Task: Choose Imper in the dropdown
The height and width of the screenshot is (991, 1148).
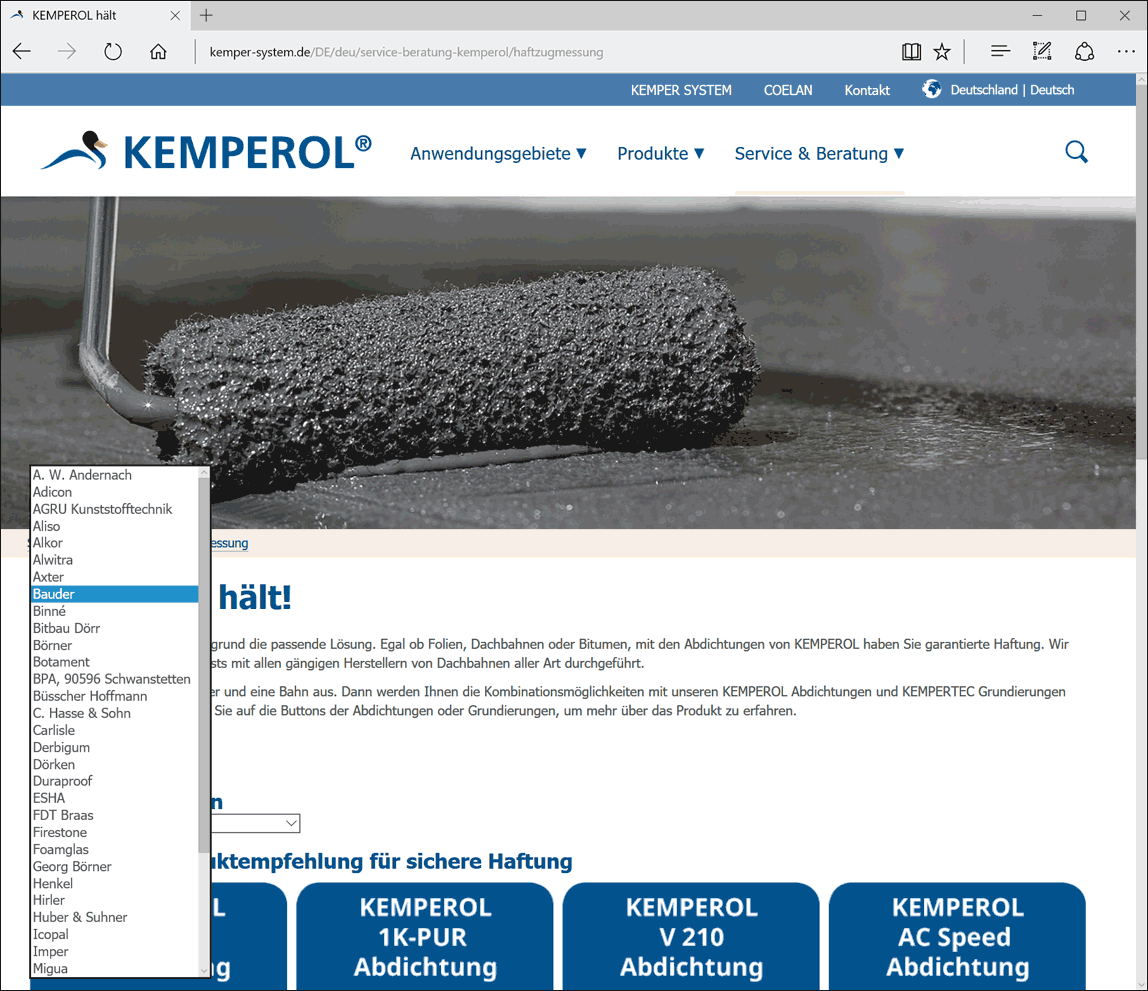Action: [x=115, y=951]
